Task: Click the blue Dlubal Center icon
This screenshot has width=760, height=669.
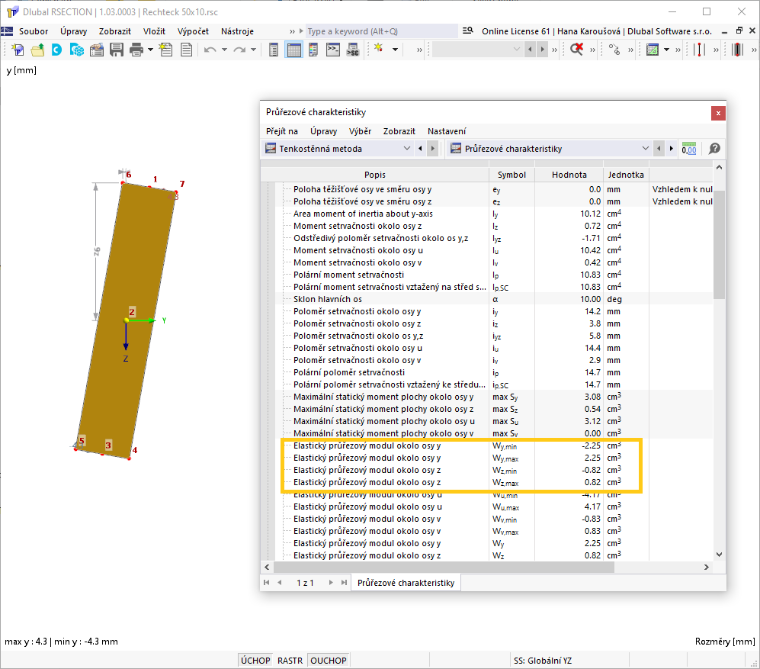Action: click(x=57, y=49)
